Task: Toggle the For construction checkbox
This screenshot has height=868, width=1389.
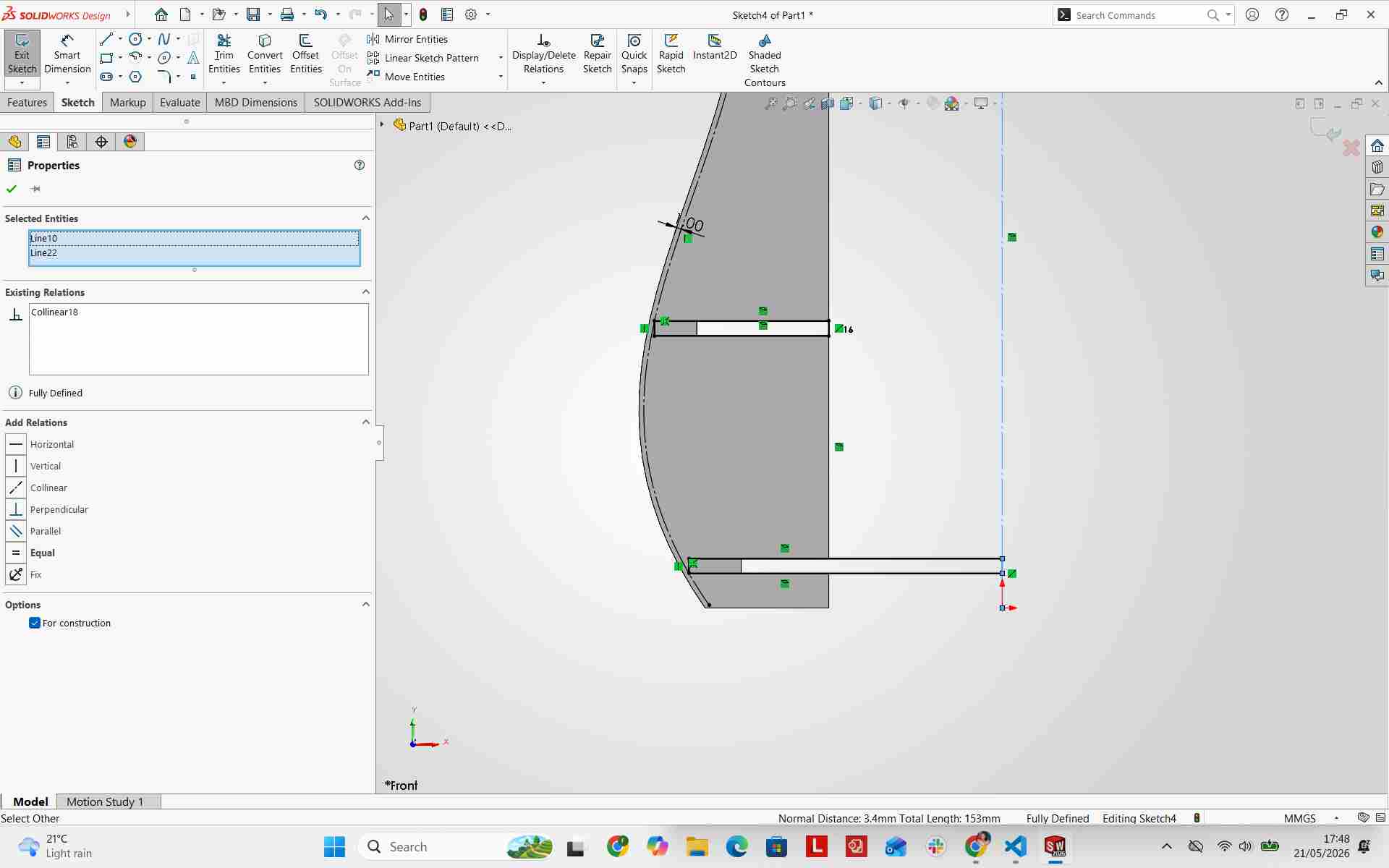Action: [x=35, y=623]
